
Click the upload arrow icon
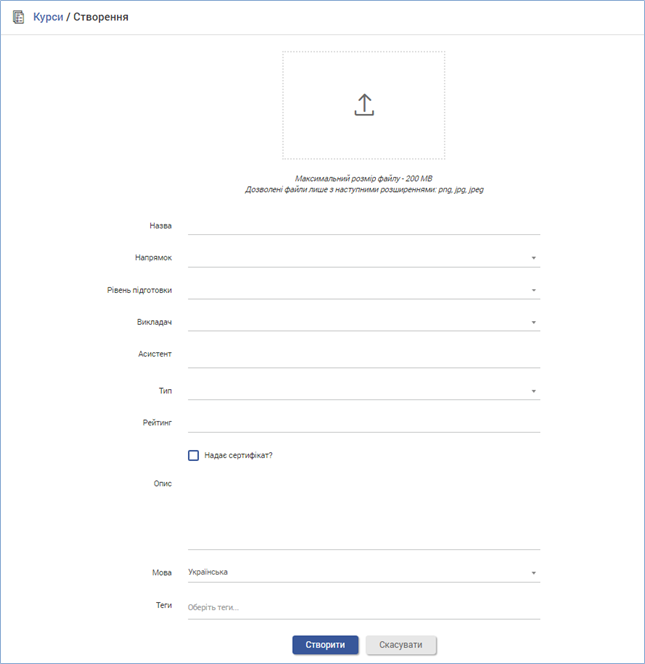(364, 105)
